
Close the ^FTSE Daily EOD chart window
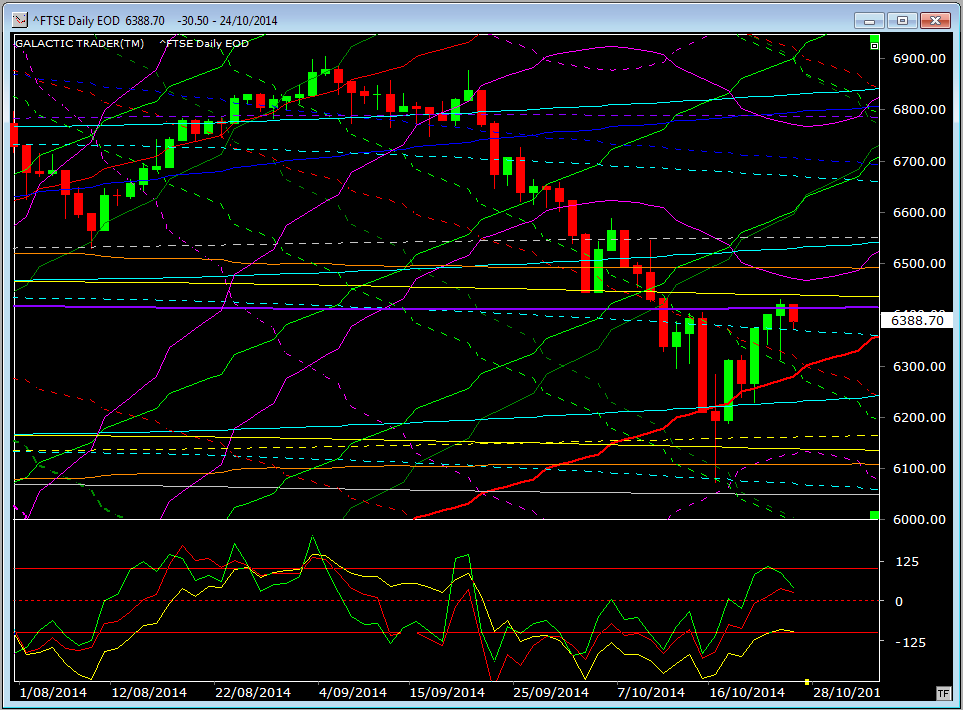(x=935, y=21)
